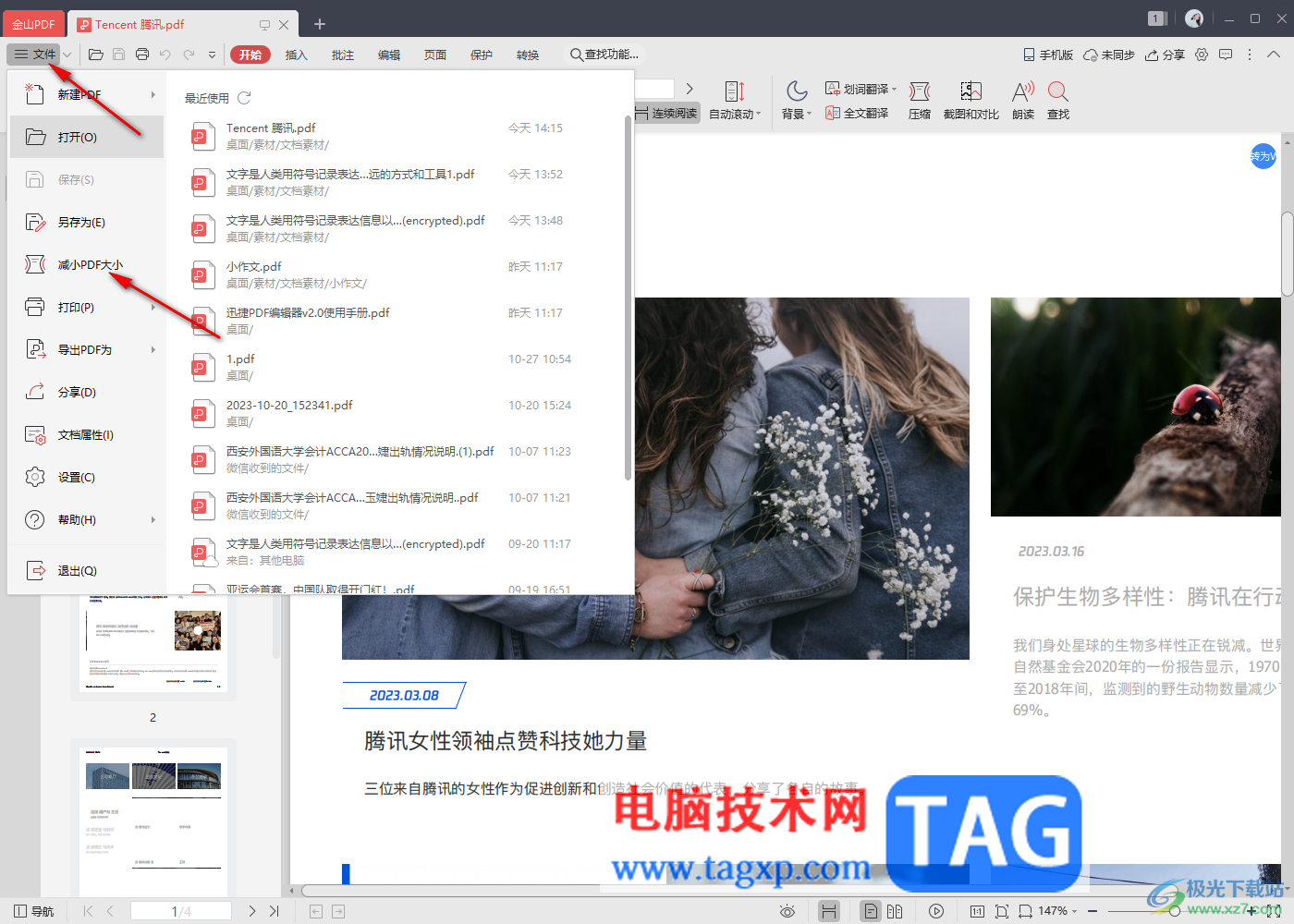Select 减小PDF大小 in the file menu

[x=87, y=264]
